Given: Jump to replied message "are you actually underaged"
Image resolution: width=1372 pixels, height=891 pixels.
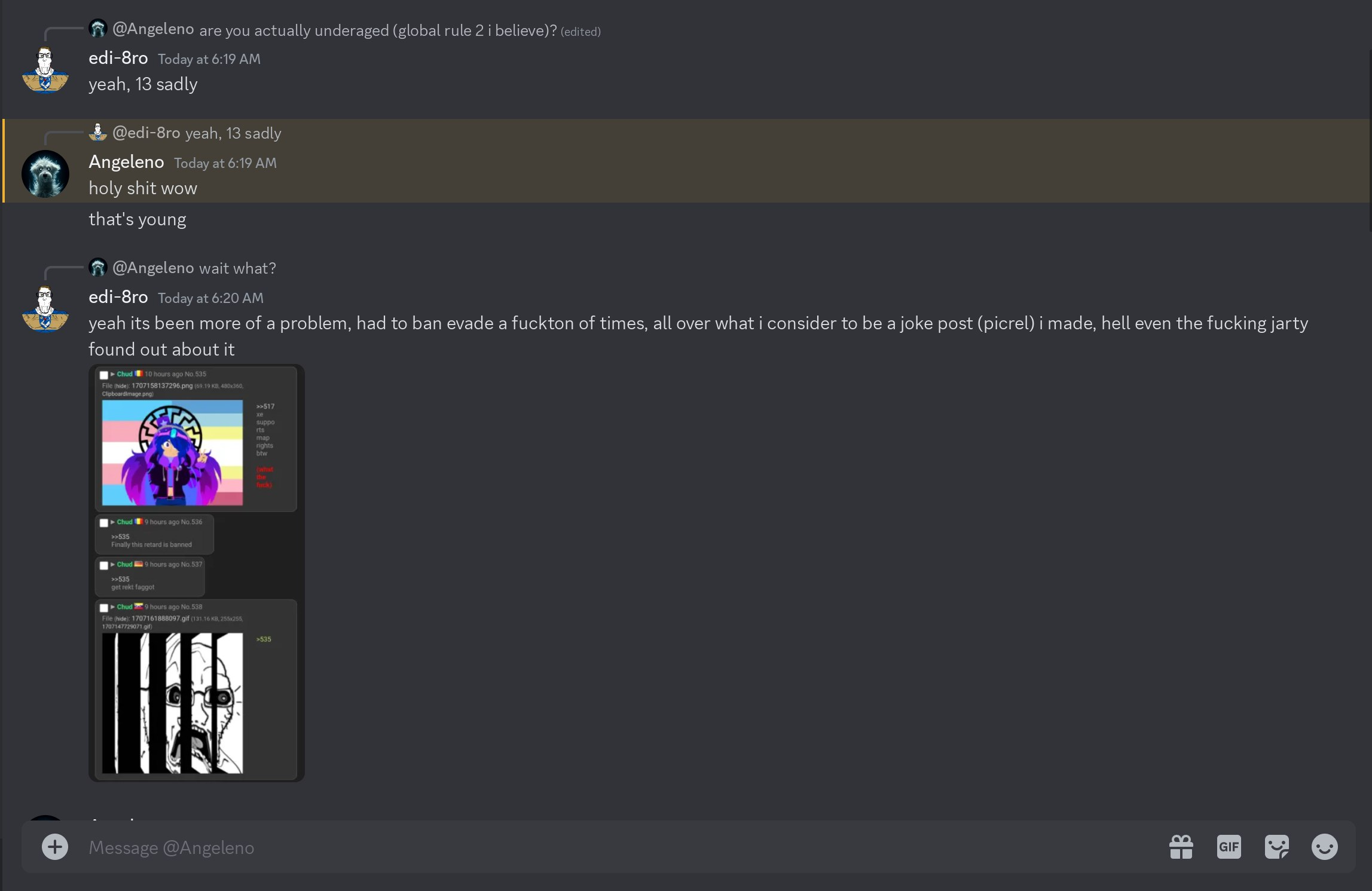Looking at the screenshot, I should point(377,30).
